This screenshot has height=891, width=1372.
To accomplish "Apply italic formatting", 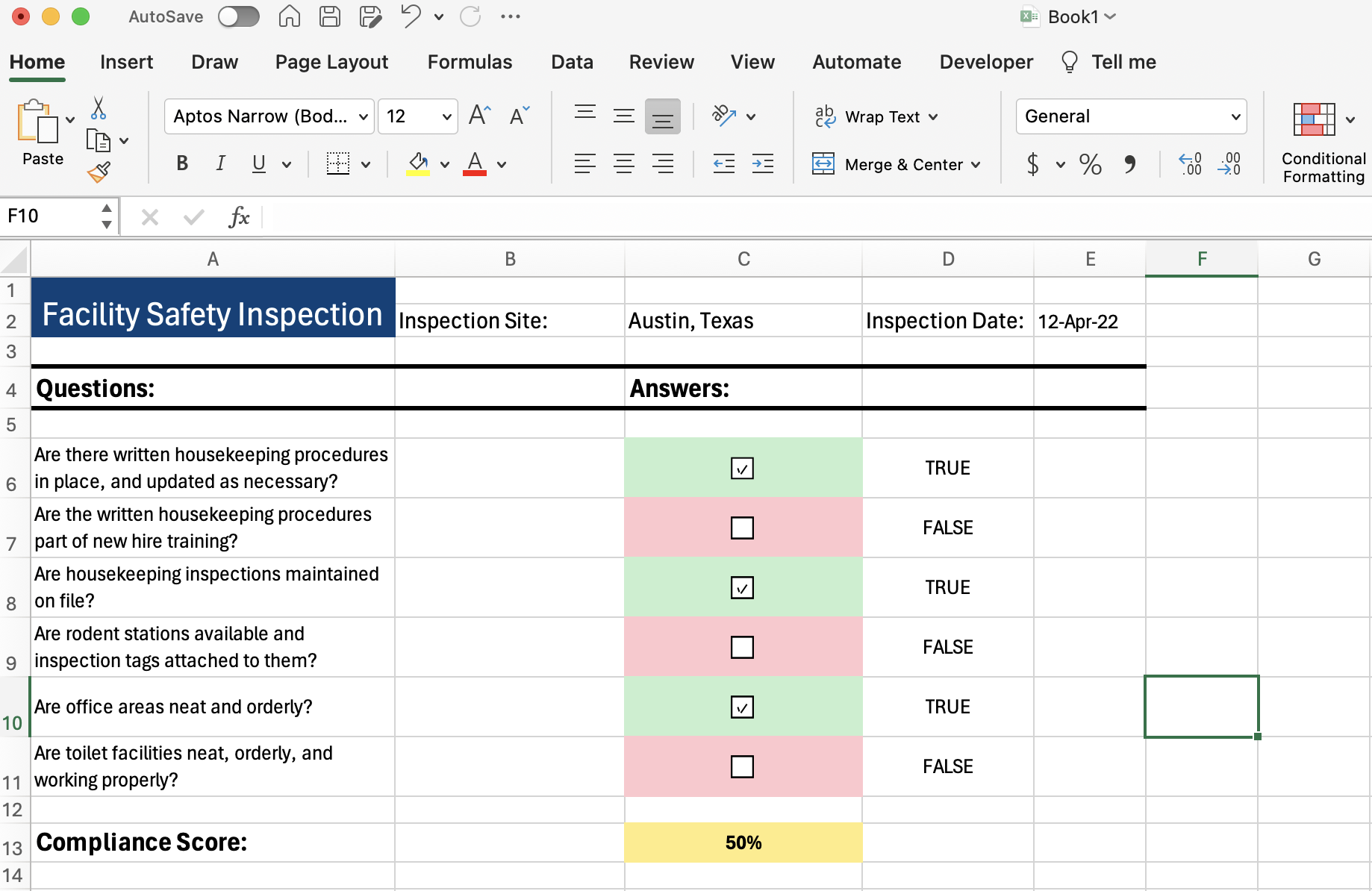I will [x=220, y=163].
